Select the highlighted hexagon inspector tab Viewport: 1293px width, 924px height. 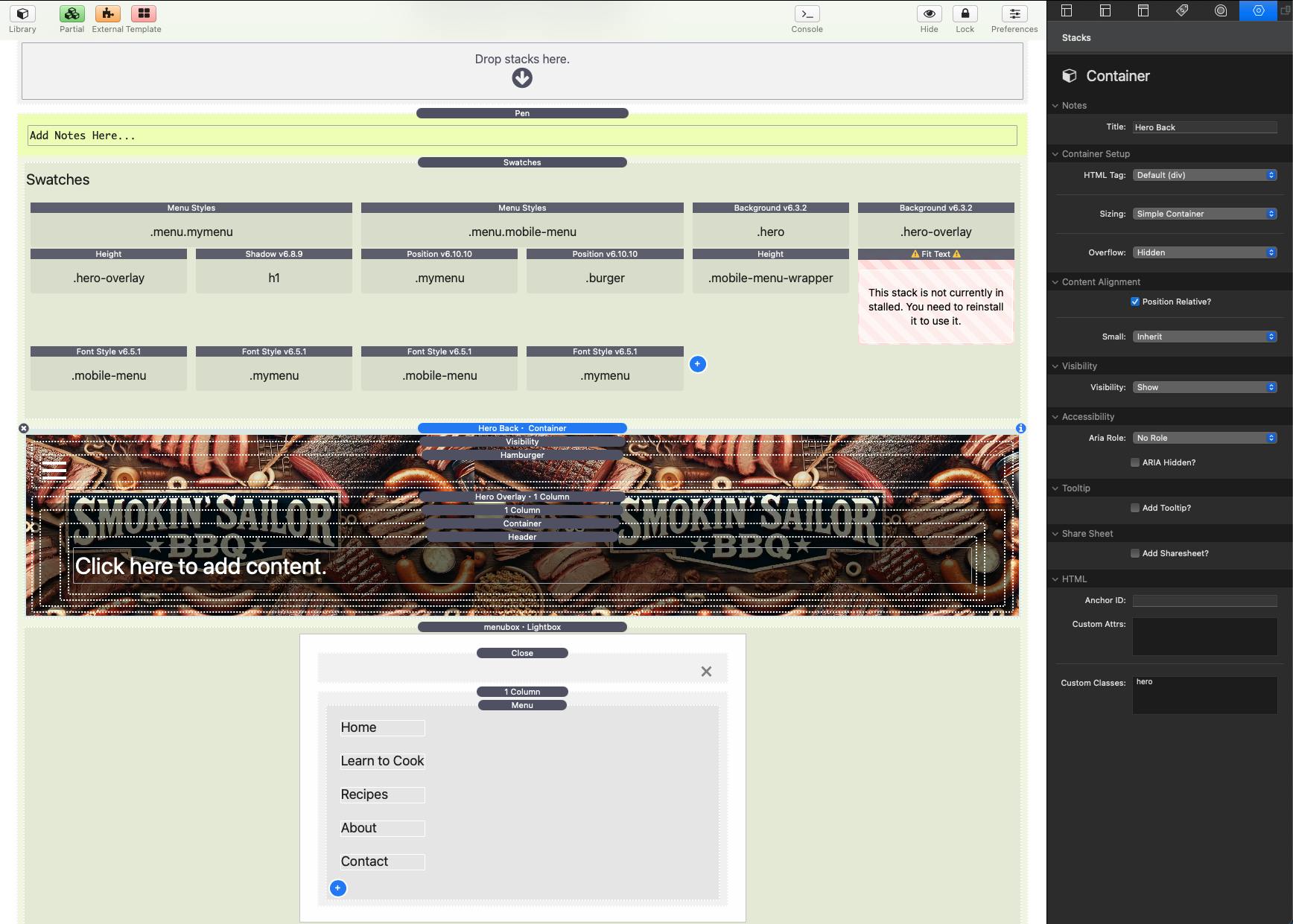(1258, 10)
